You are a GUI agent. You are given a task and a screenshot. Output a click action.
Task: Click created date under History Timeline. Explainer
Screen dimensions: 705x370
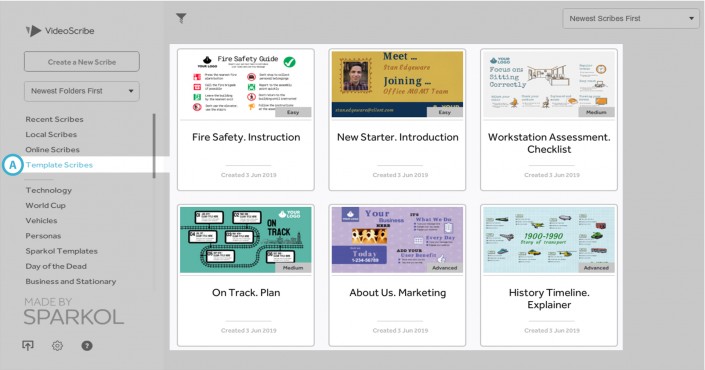pos(552,330)
